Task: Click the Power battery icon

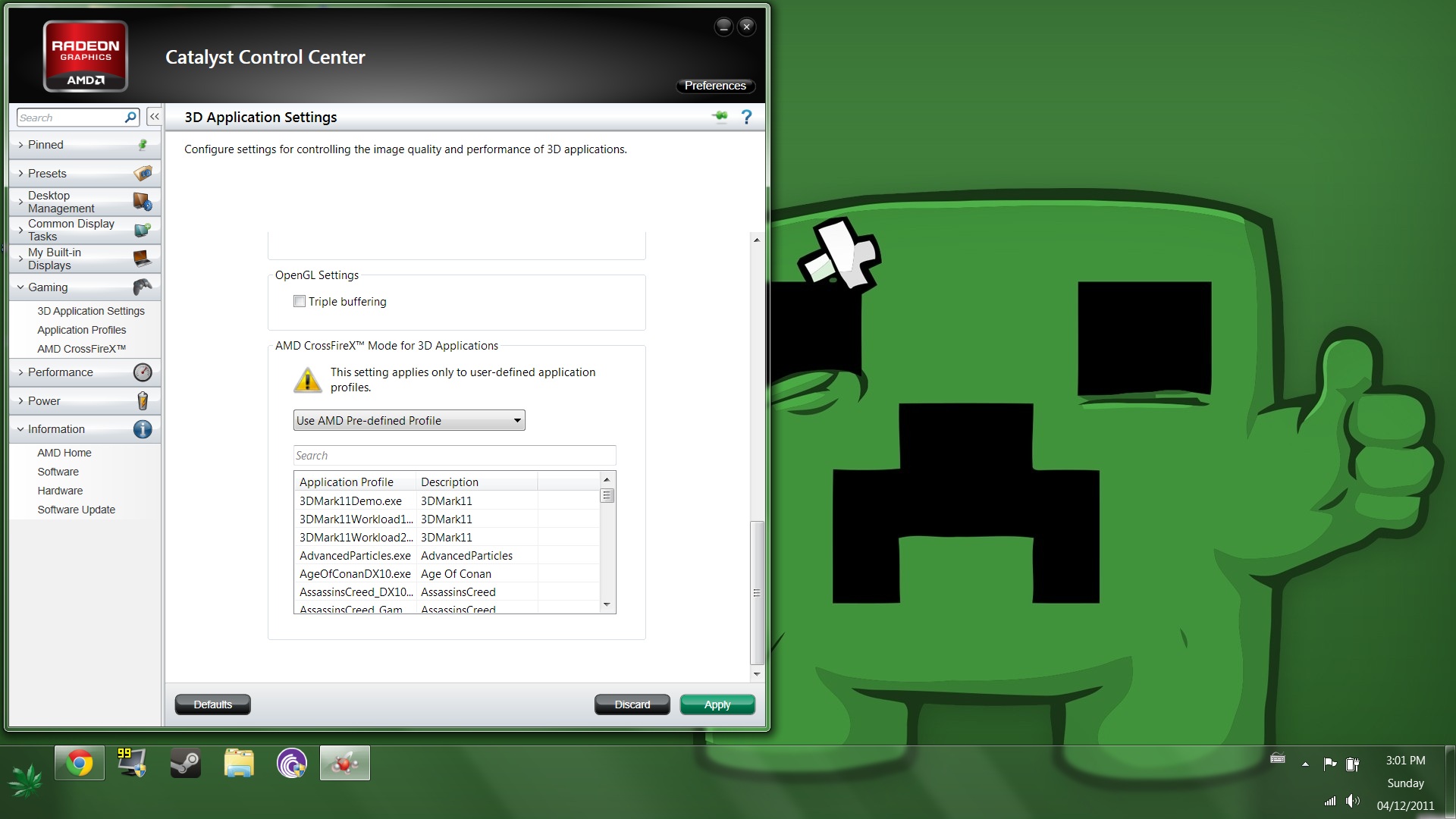Action: click(x=142, y=400)
